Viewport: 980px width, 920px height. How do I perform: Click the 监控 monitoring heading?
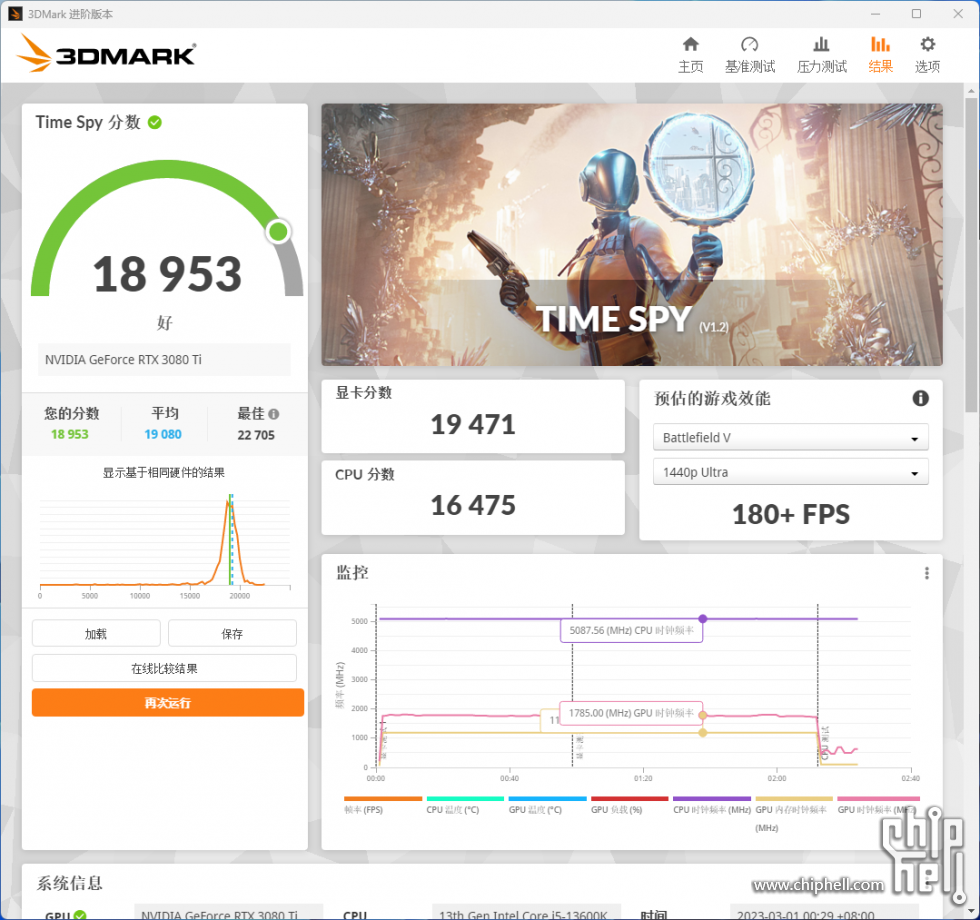click(352, 572)
